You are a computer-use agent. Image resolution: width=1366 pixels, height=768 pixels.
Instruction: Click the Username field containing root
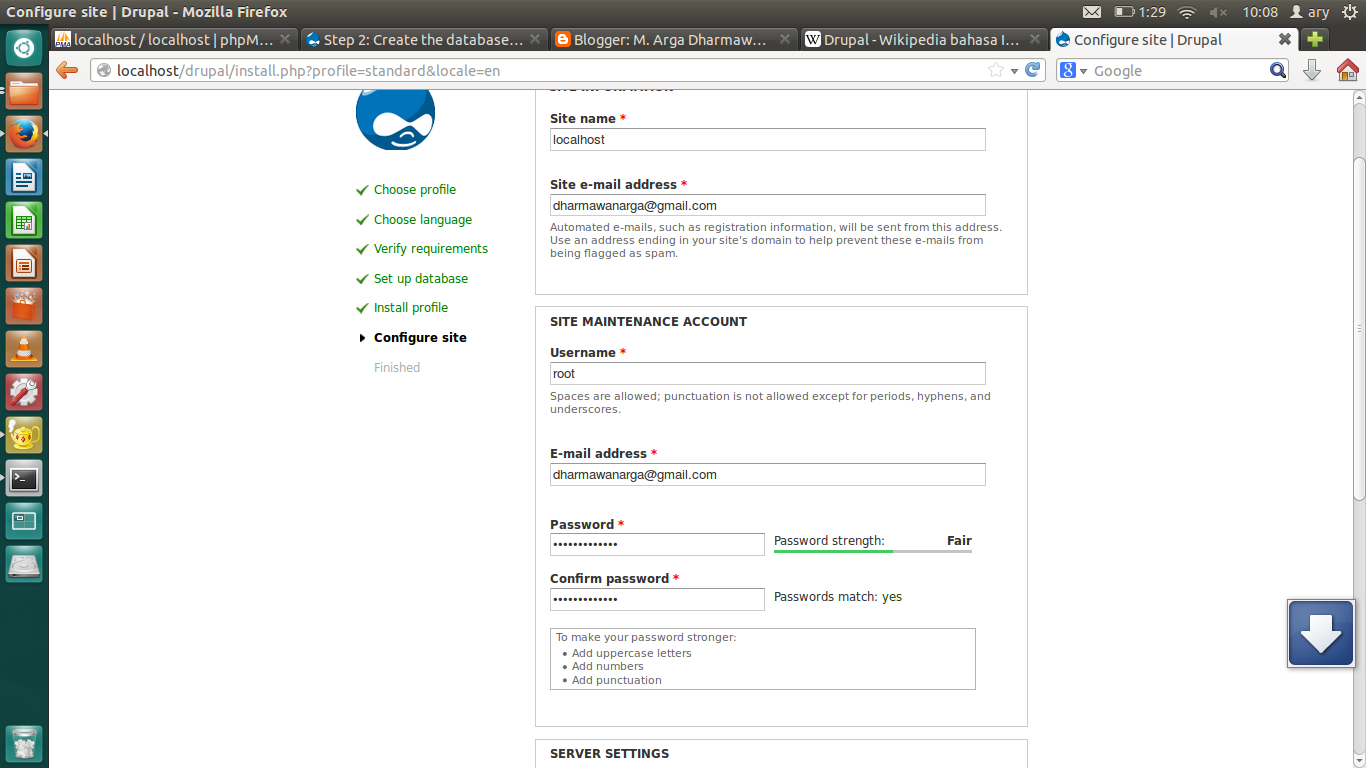tap(768, 373)
